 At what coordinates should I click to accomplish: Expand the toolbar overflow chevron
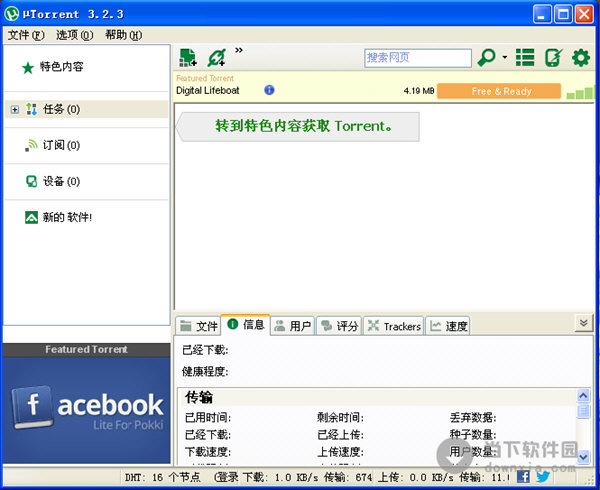pyautogui.click(x=239, y=50)
